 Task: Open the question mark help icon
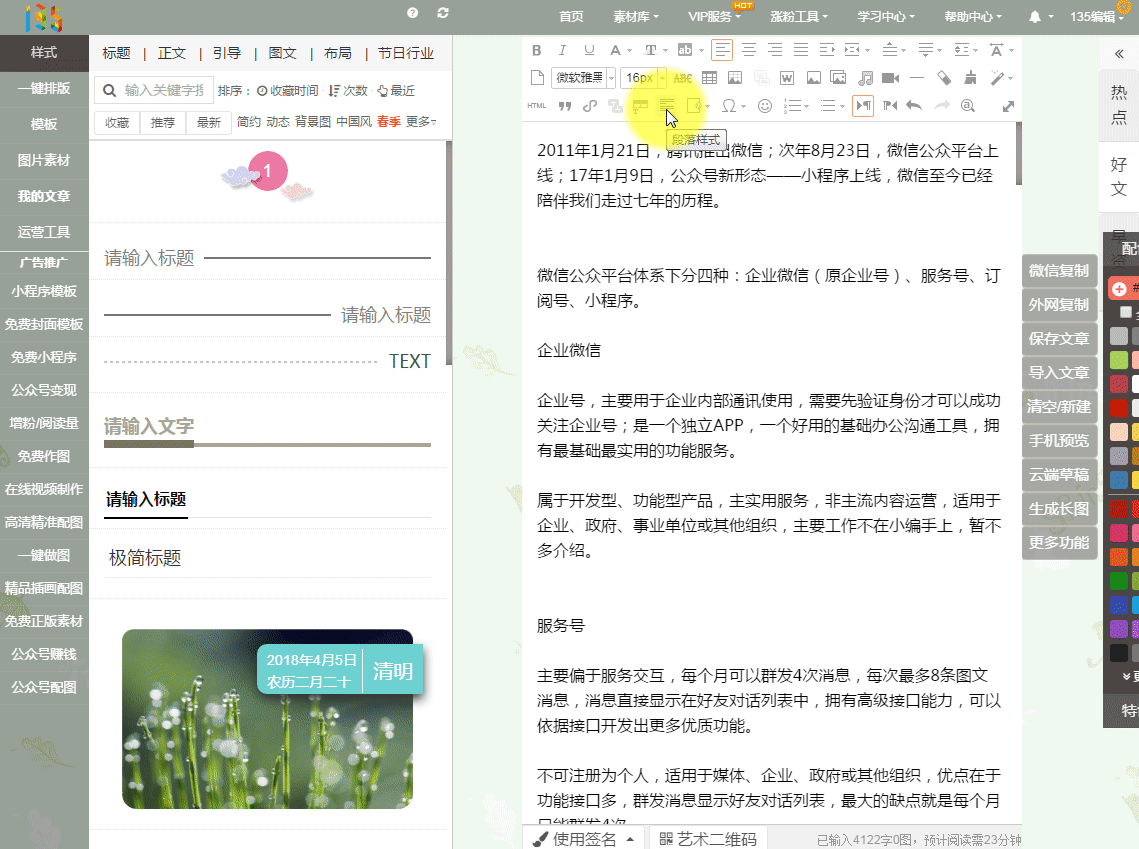click(413, 12)
